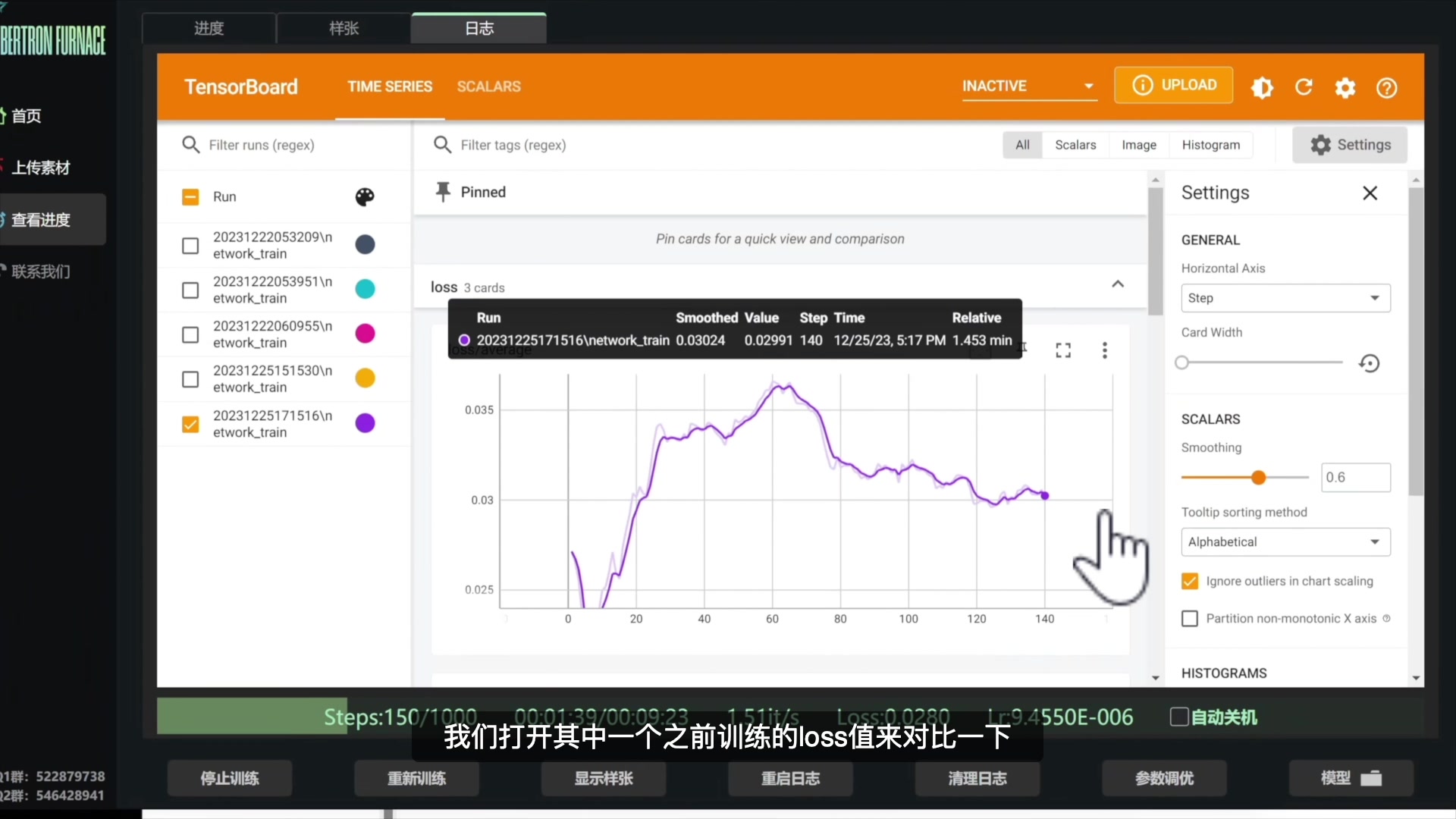
Task: Open the Tooltip sorting method dropdown
Action: 1285,541
